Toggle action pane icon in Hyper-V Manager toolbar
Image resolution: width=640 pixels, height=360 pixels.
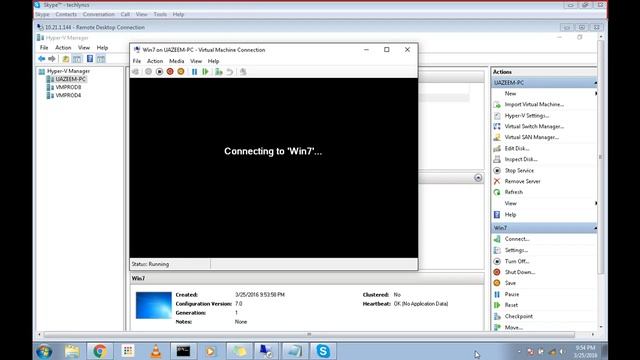pos(101,59)
